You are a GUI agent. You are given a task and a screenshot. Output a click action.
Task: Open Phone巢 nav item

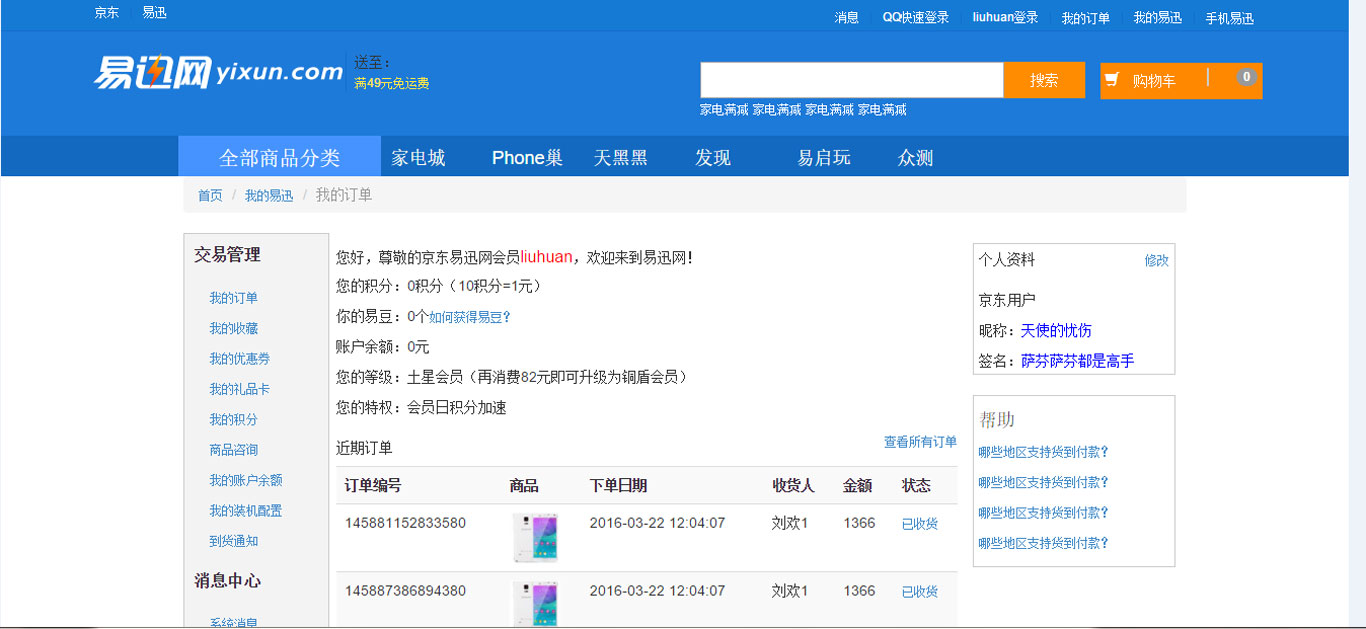[527, 158]
